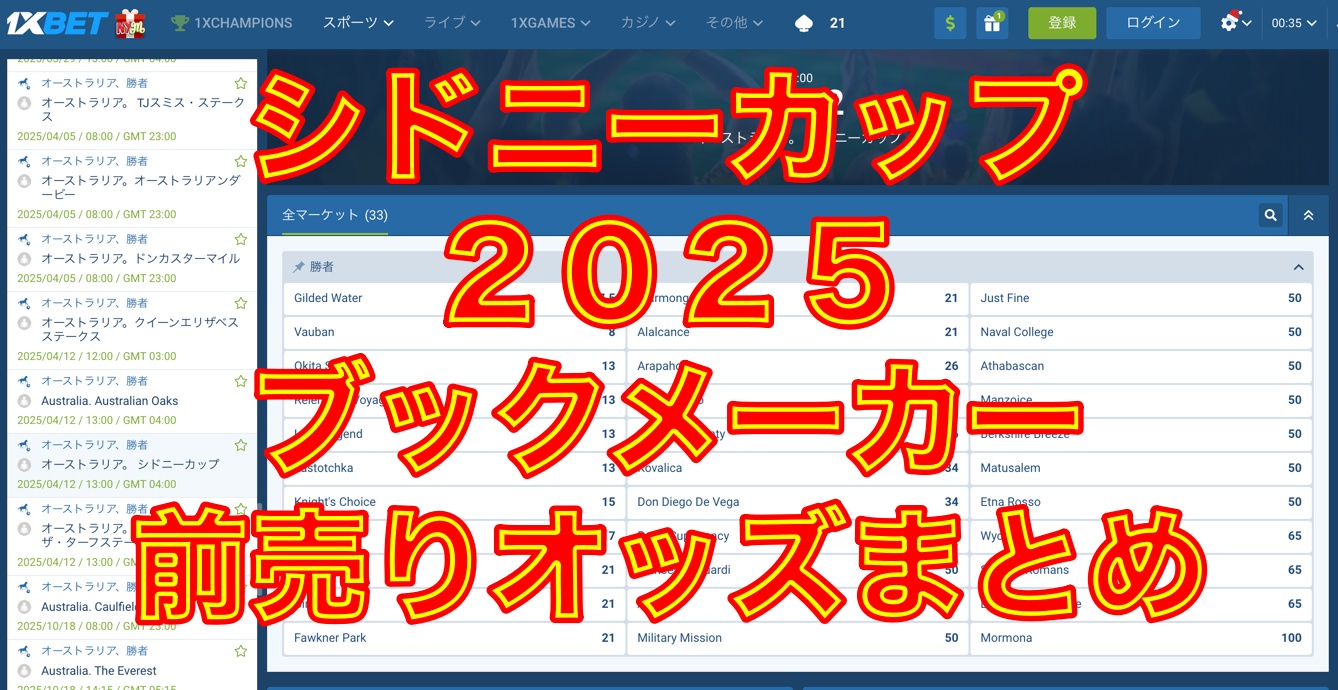Click the horse icon above Australian Oaks
Image resolution: width=1338 pixels, height=690 pixels.
click(x=24, y=381)
